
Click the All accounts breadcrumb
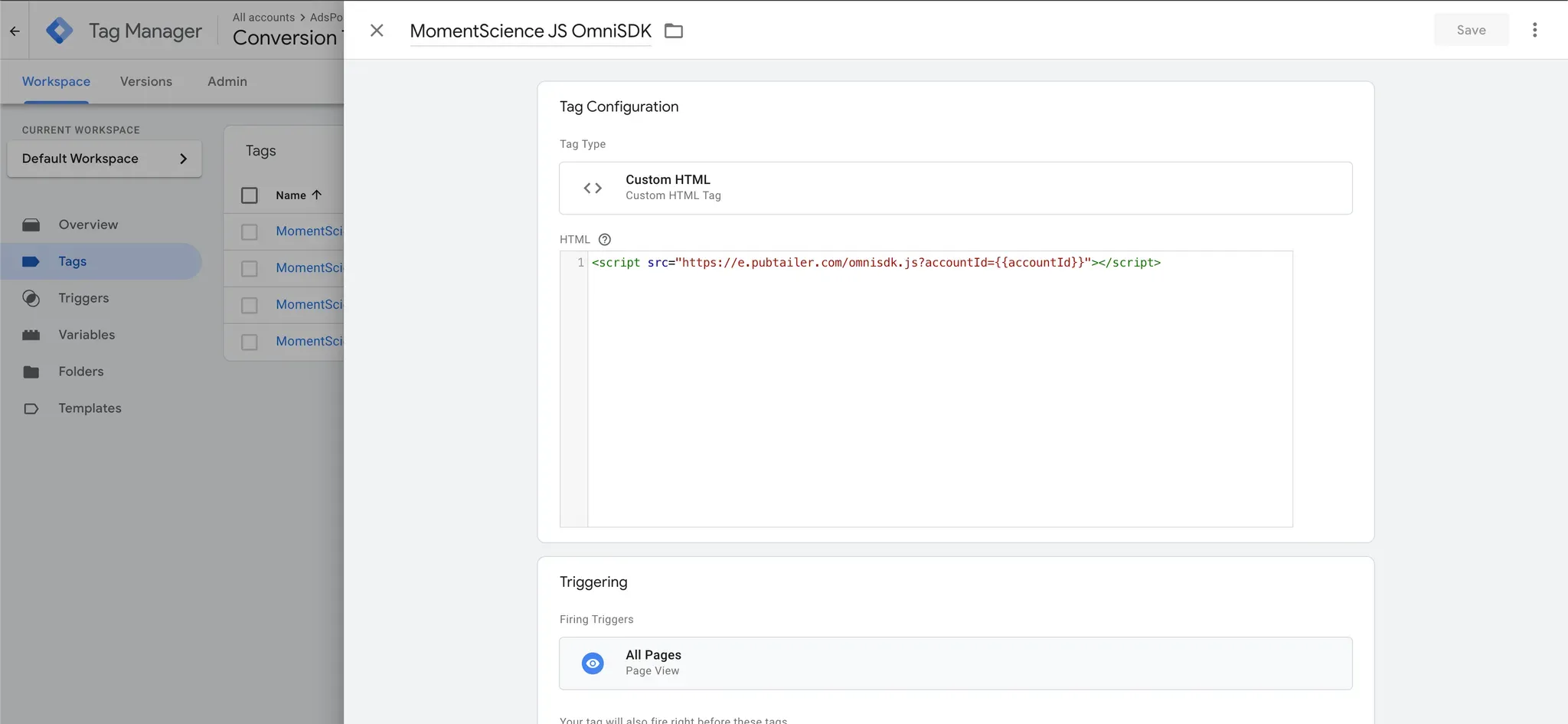263,17
